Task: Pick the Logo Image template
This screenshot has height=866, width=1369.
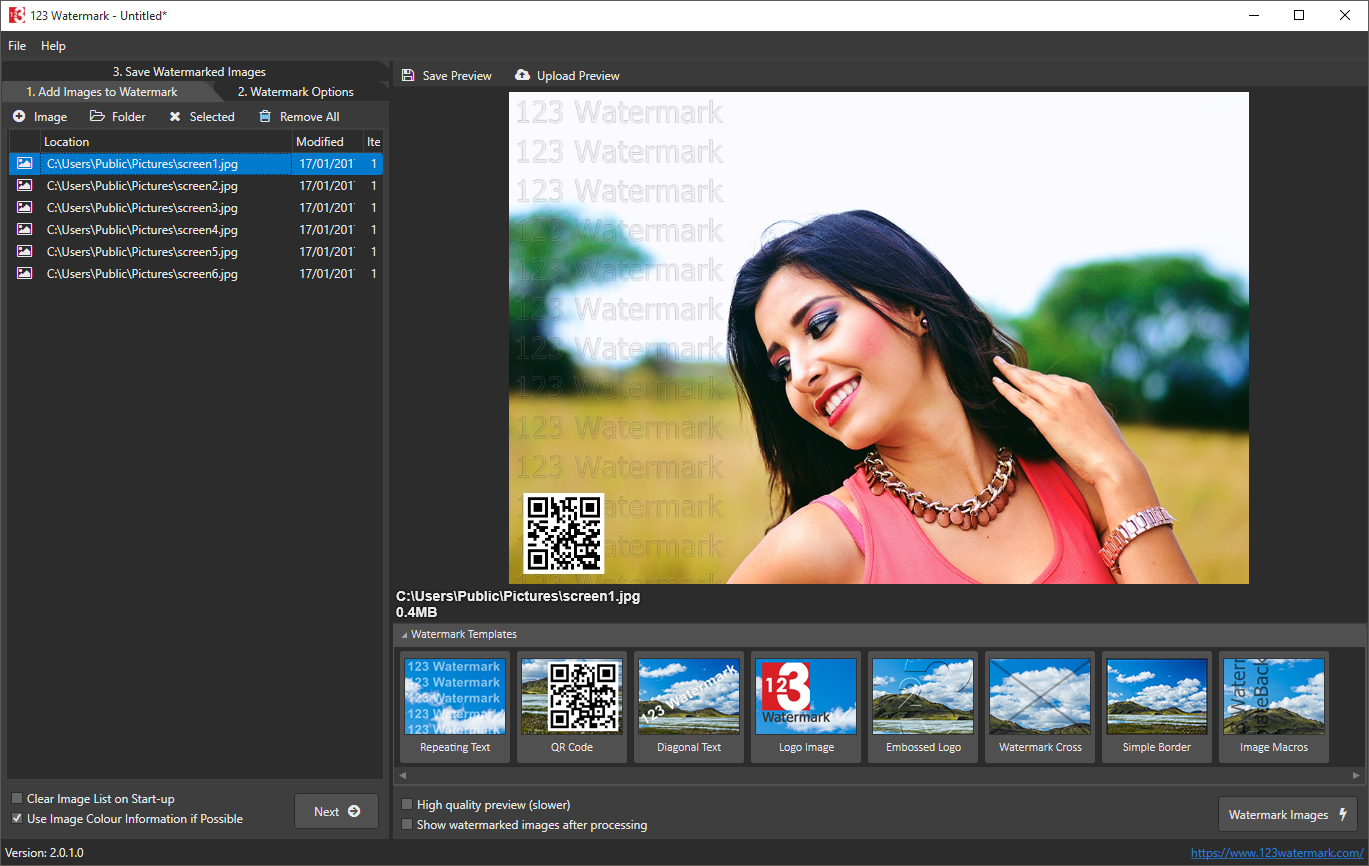Action: 806,707
